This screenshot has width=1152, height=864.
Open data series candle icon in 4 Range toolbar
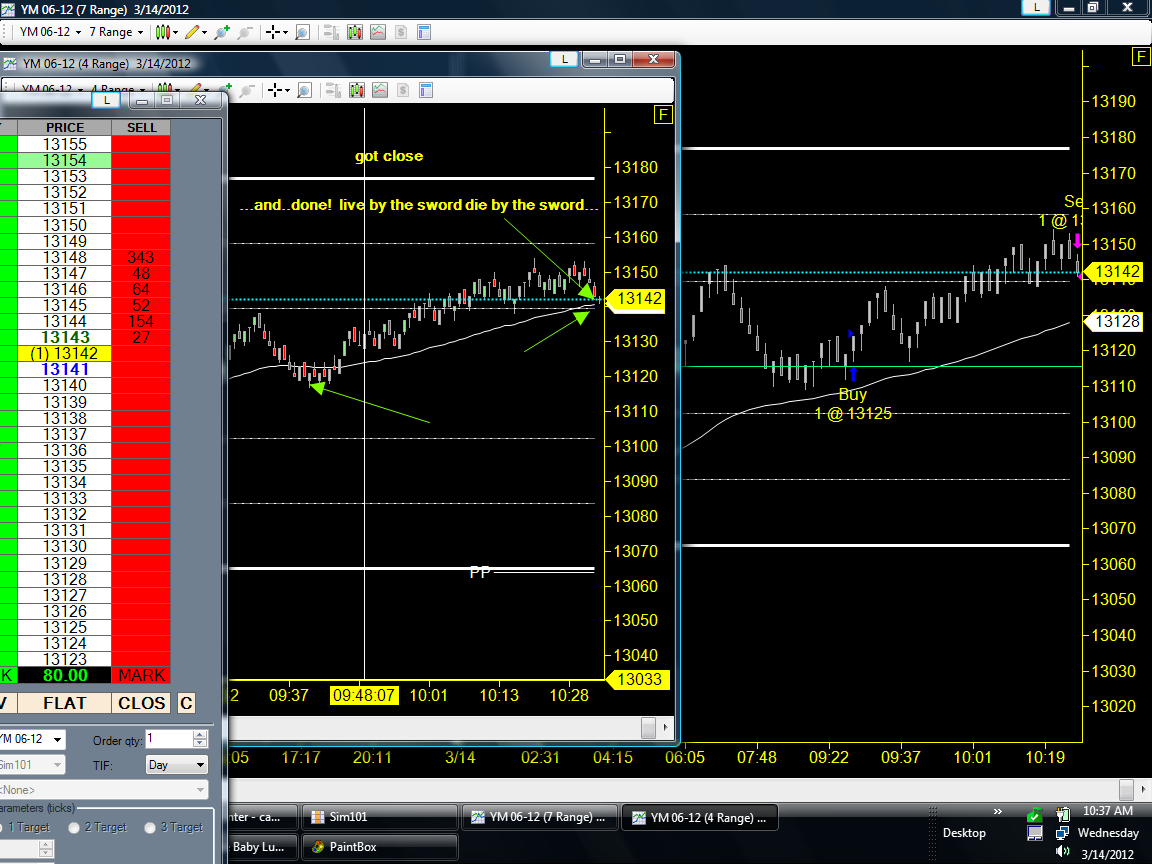click(x=357, y=90)
